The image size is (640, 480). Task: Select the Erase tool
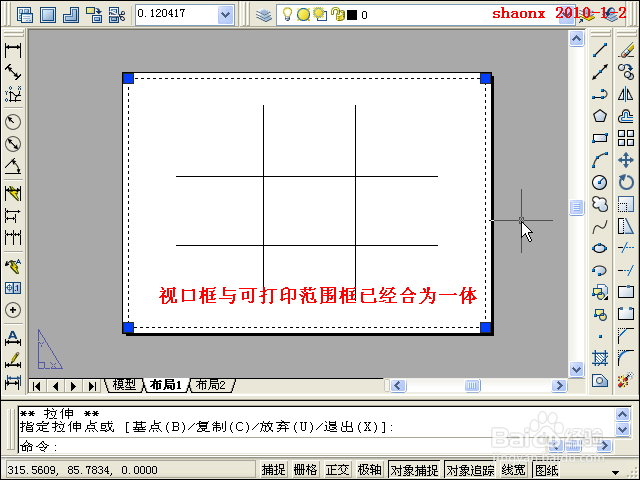point(626,50)
